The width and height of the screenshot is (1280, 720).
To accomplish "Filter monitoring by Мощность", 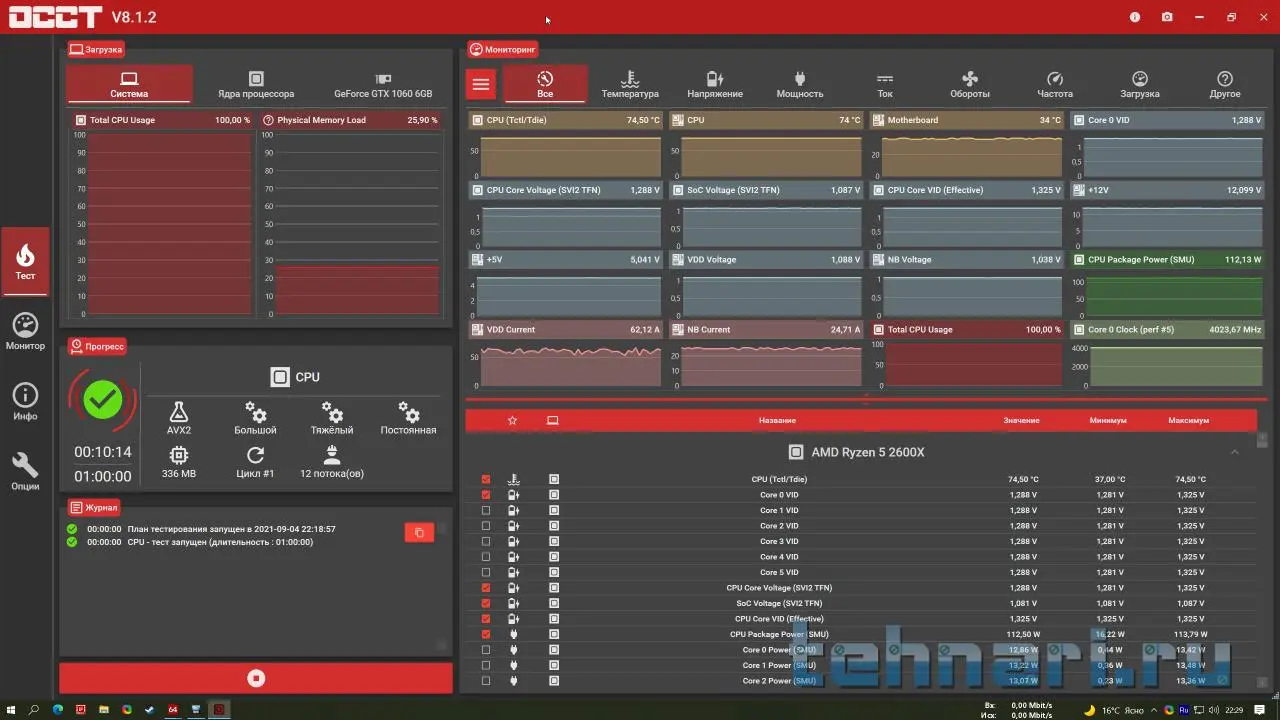I will 800,84.
